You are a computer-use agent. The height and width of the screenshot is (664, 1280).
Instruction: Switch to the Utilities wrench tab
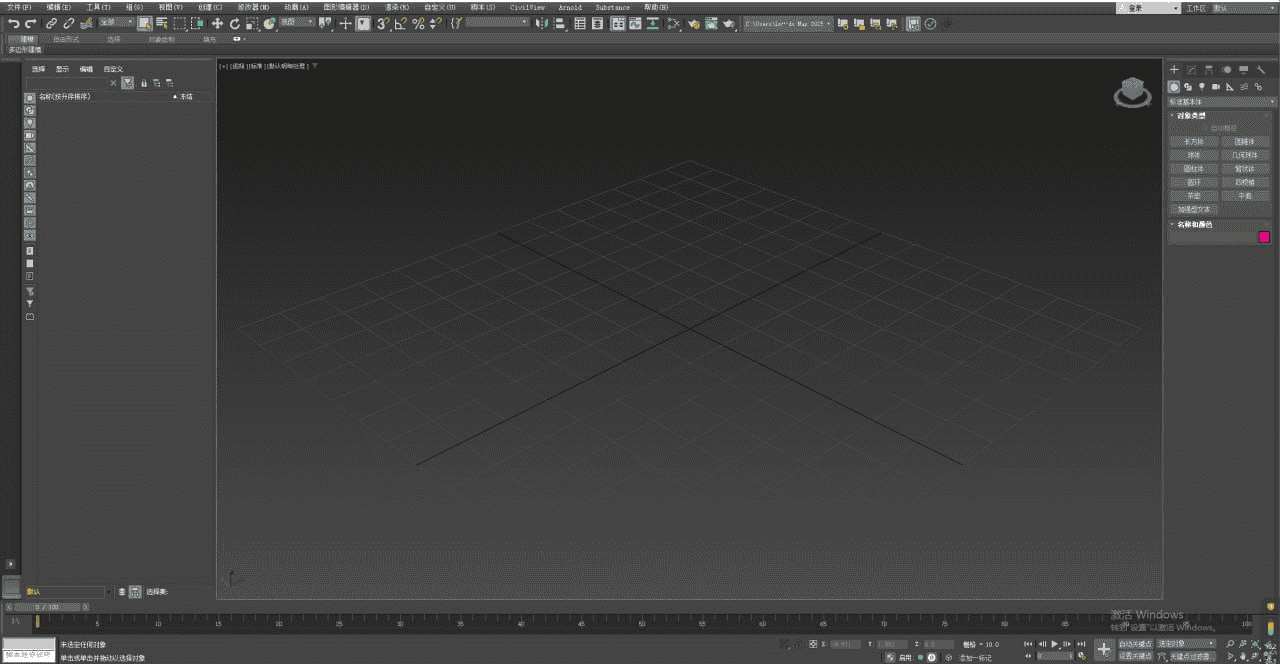point(1261,69)
